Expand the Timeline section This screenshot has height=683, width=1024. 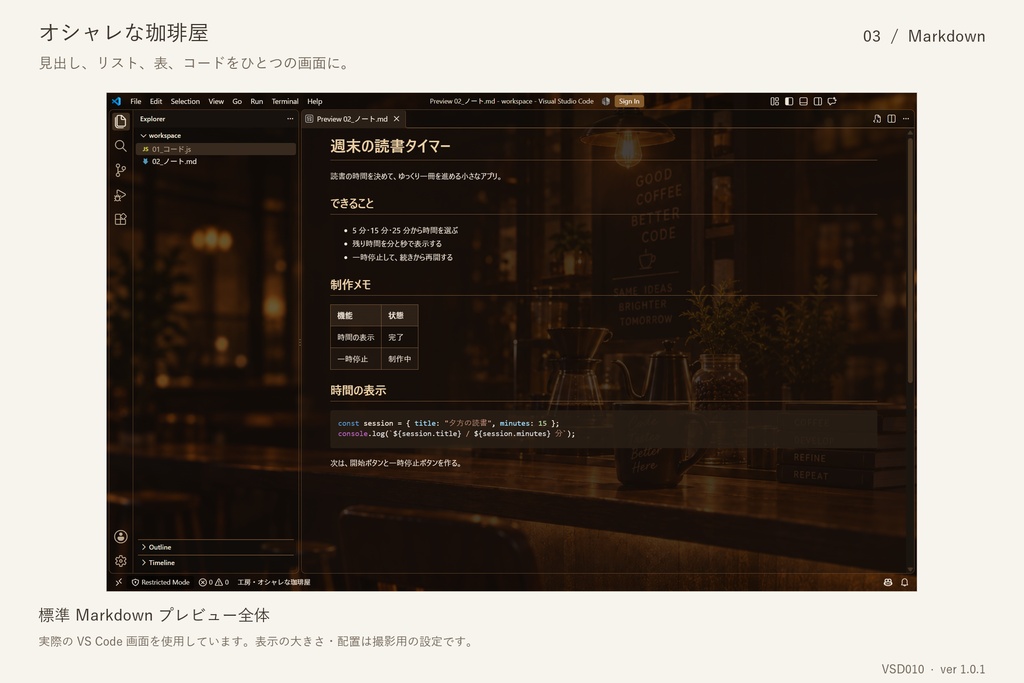[x=216, y=562]
